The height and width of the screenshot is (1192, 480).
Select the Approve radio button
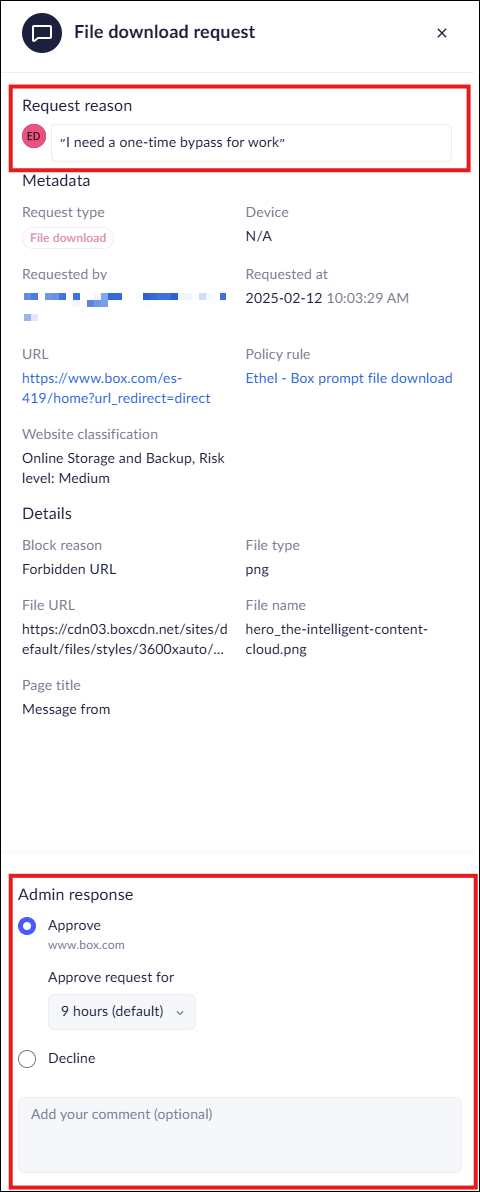point(27,926)
